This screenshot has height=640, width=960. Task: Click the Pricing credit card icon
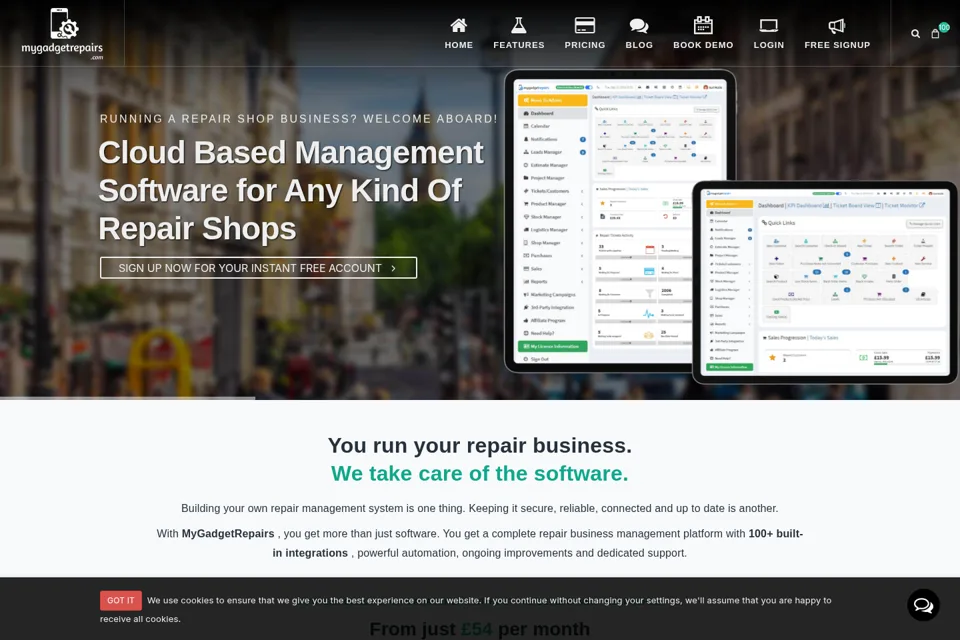click(x=585, y=25)
